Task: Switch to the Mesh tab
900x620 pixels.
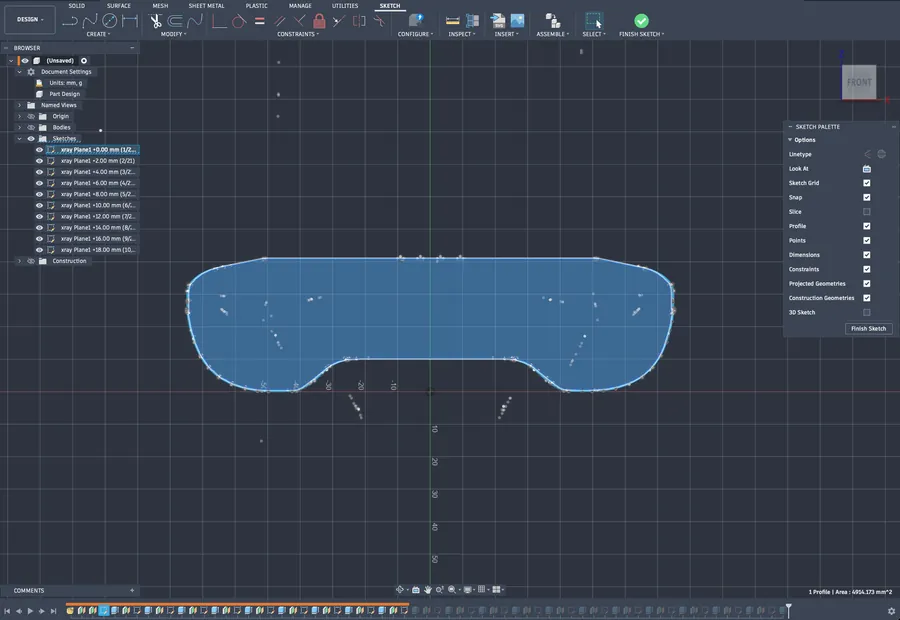Action: click(x=160, y=6)
